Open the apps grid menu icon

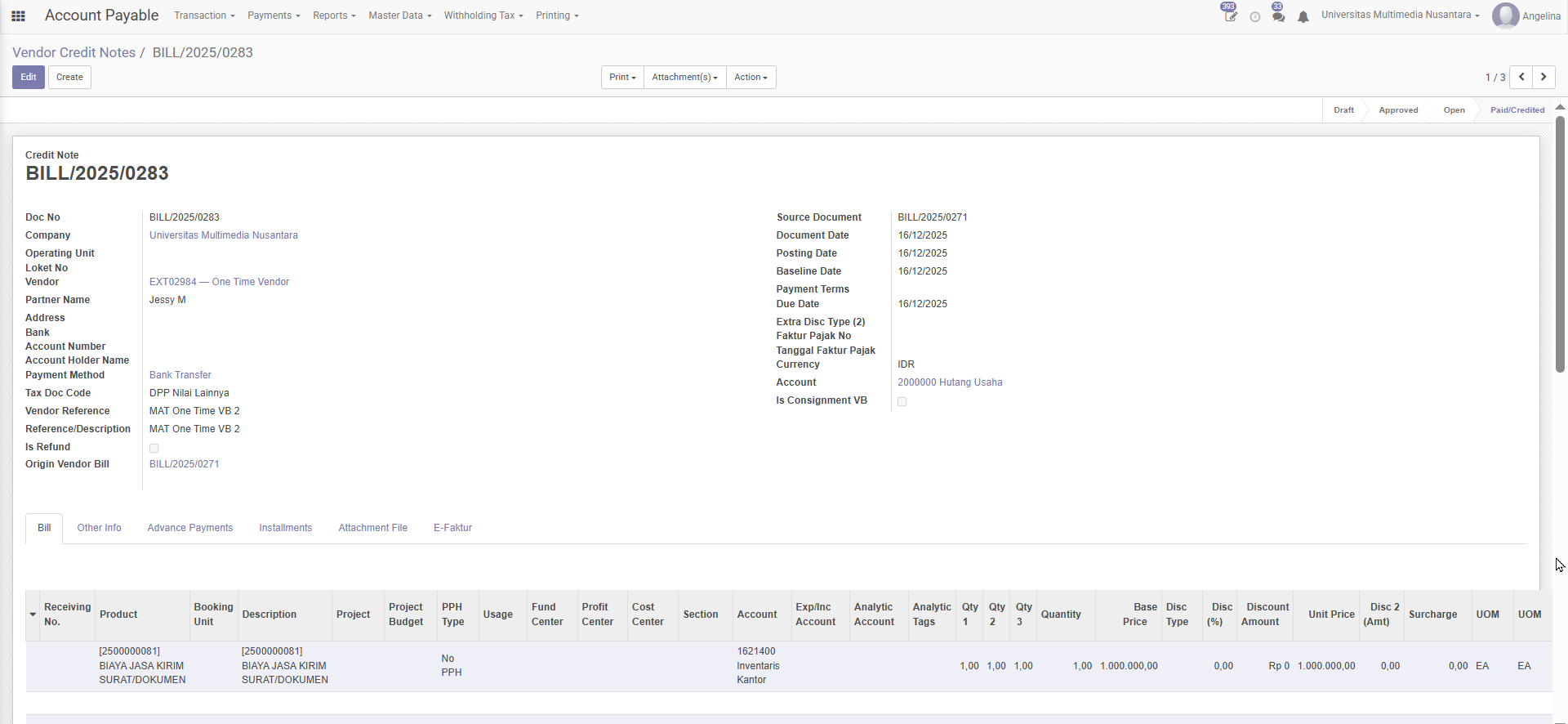click(x=18, y=16)
